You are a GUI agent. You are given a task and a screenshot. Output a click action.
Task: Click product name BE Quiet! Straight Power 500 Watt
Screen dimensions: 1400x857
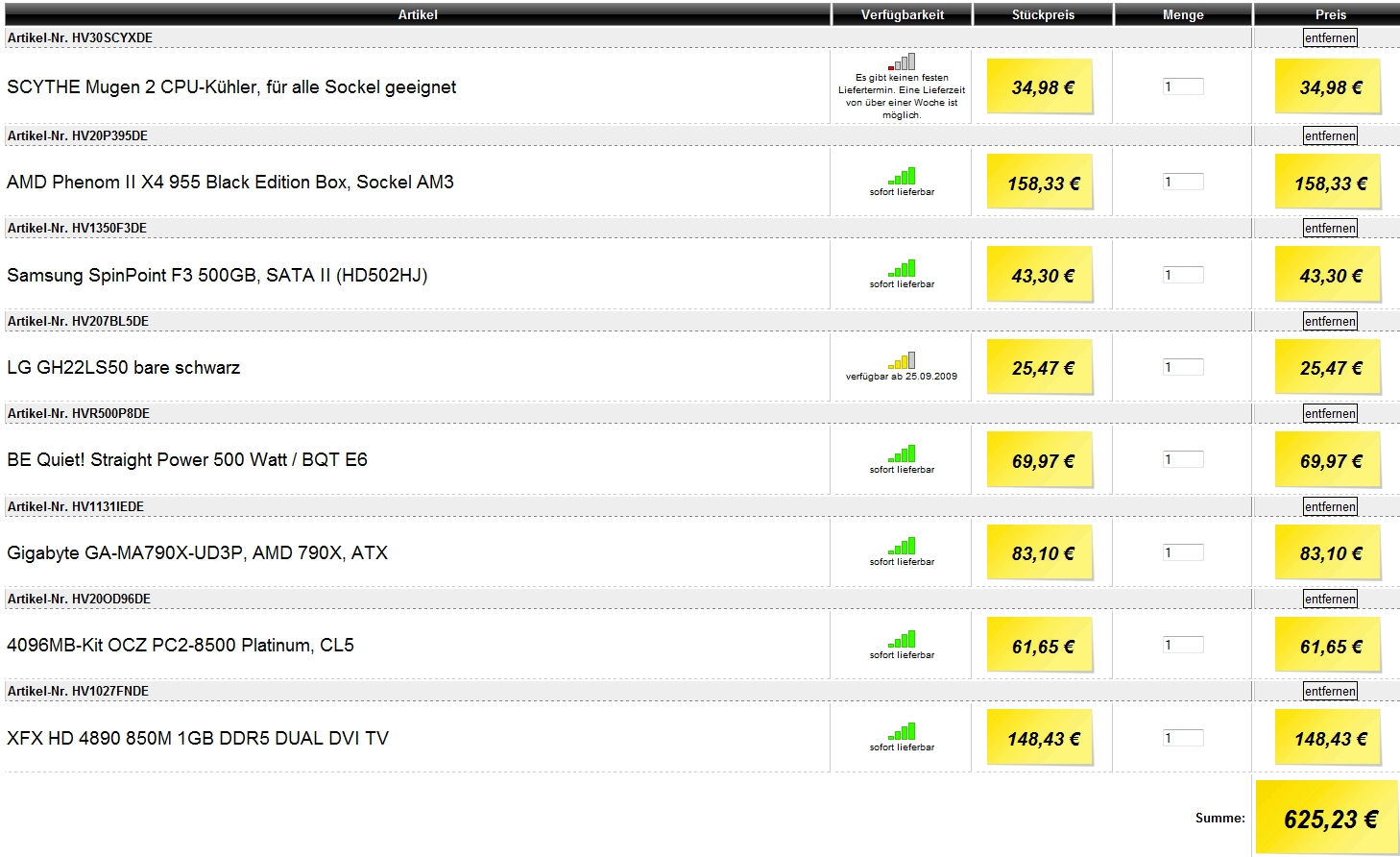187,460
